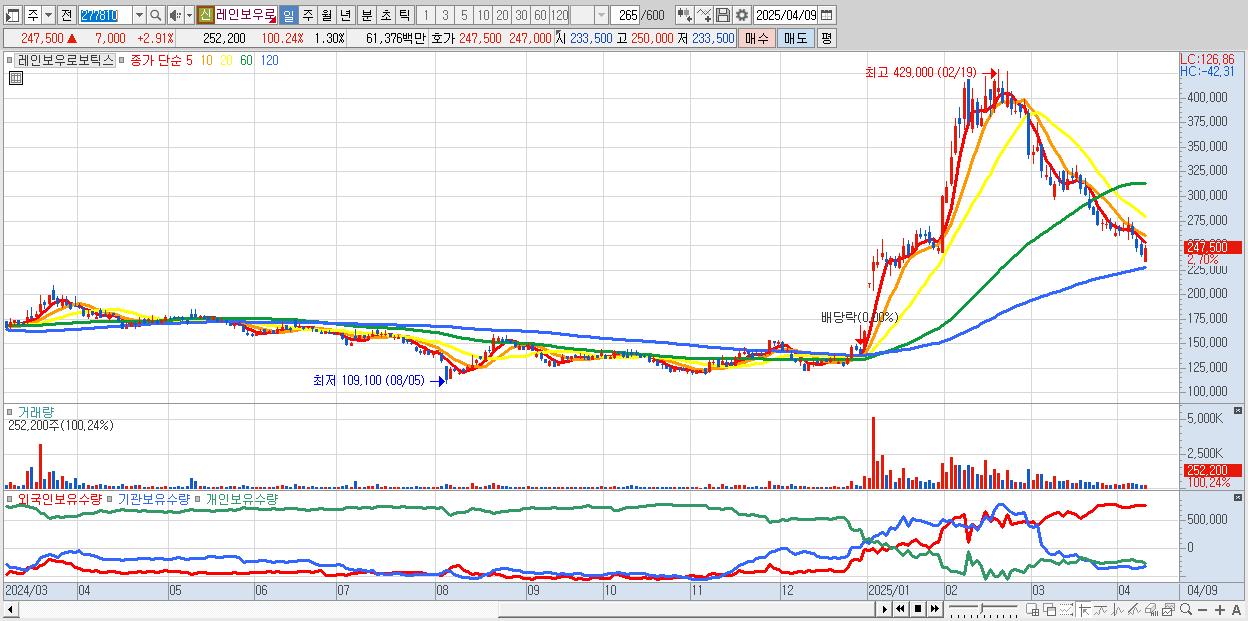The height and width of the screenshot is (621, 1248).
Task: Select interval 10 in the interval row
Action: point(483,15)
